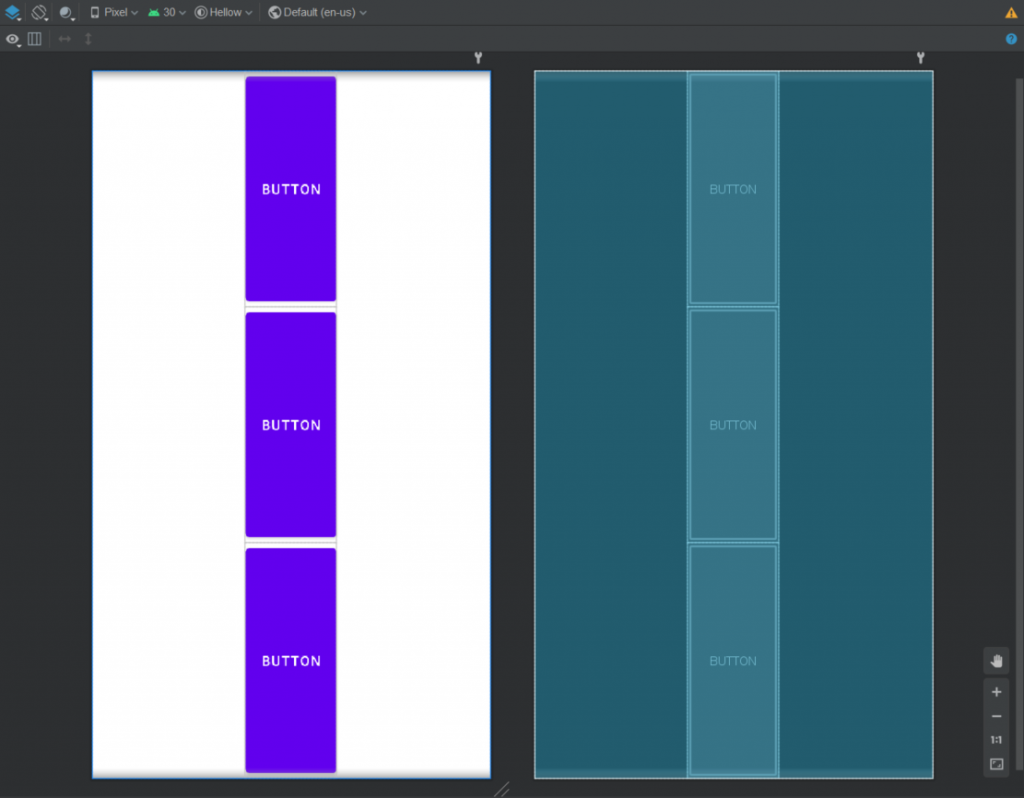Select the bottom purple BUTTON in design
Image resolution: width=1024 pixels, height=798 pixels.
[291, 660]
